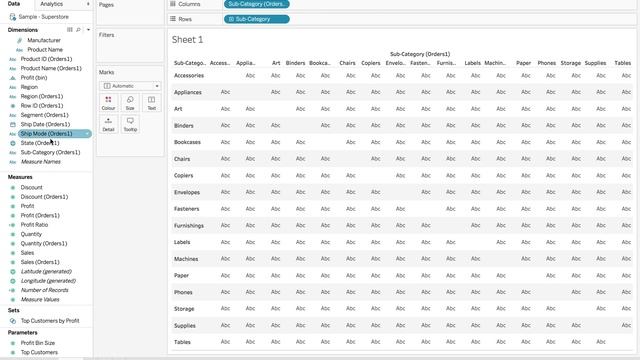Click the Sub-Category (Orders1) column header title
640x360 pixels.
tap(420, 54)
